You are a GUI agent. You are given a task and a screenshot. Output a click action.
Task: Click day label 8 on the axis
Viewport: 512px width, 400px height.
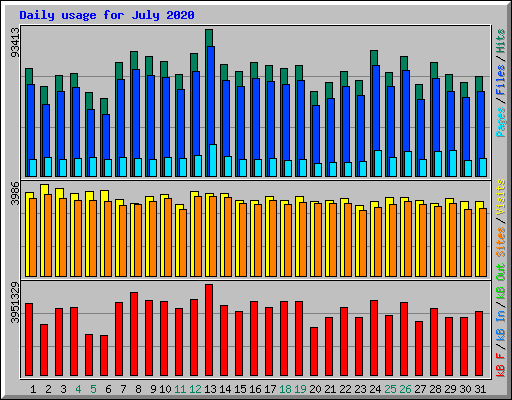[138, 389]
